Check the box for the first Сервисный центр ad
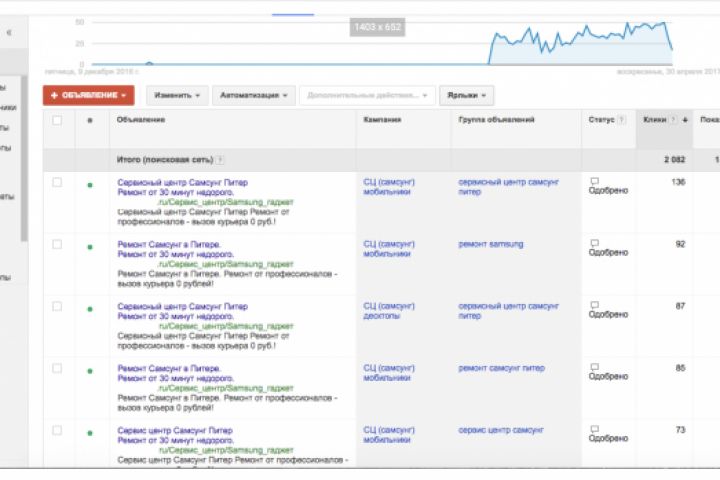Screen dimensions: 720x480 tap(57, 182)
